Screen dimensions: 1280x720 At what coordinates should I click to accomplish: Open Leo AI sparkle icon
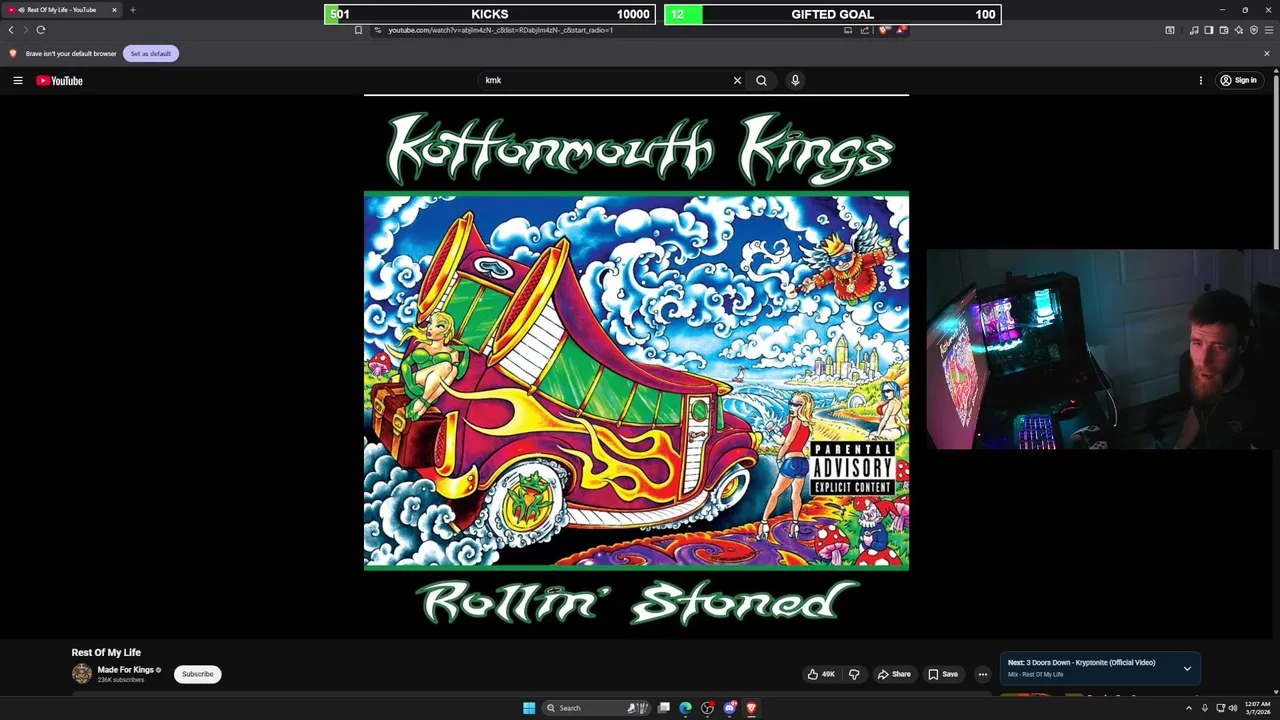(1239, 30)
